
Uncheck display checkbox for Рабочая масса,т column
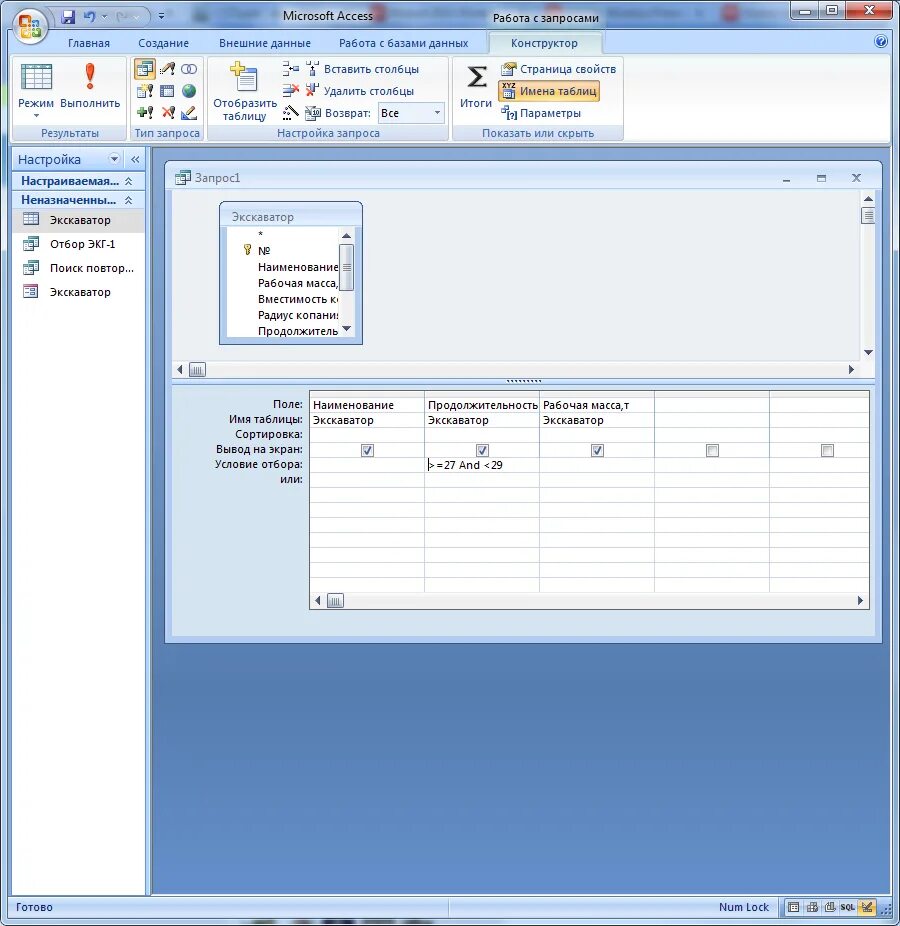click(x=597, y=451)
